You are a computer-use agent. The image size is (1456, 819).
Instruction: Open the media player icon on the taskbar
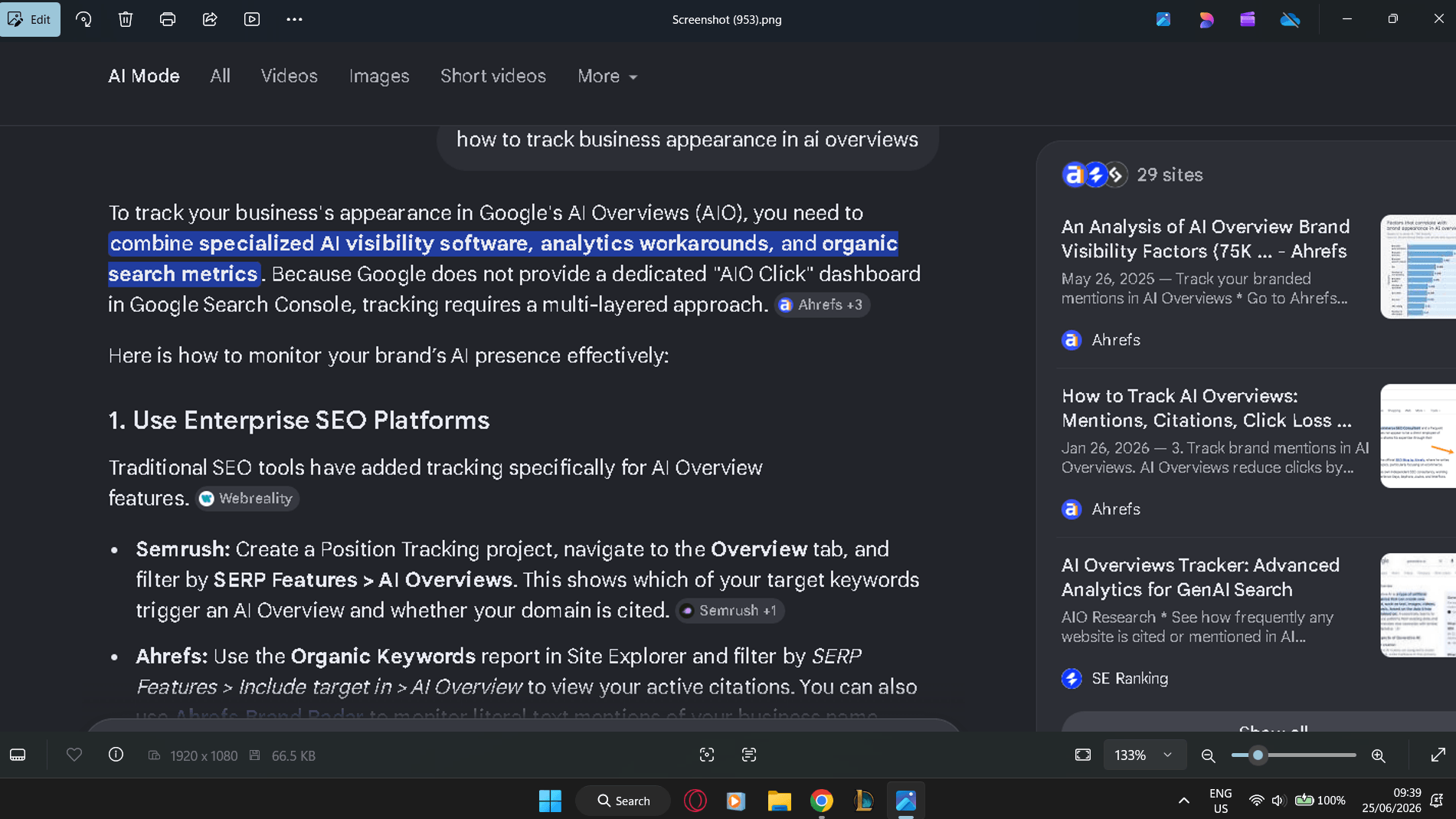(736, 801)
